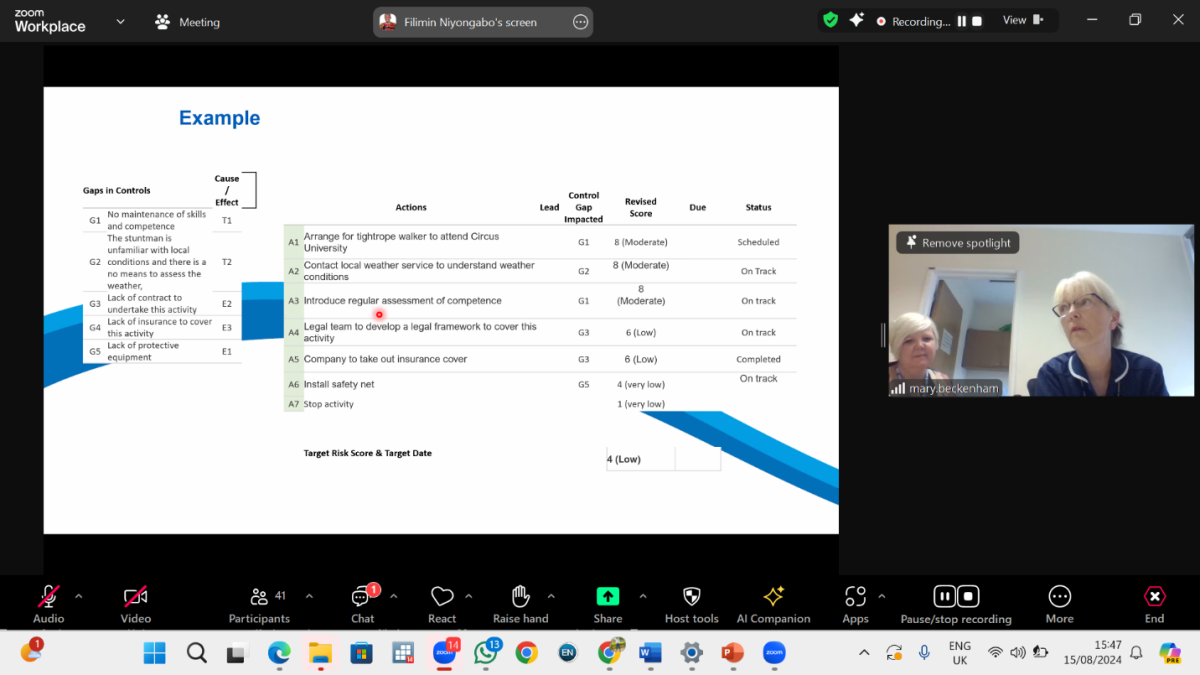The width and height of the screenshot is (1200, 675).
Task: Click the Recording... status indicator
Action: (x=913, y=21)
